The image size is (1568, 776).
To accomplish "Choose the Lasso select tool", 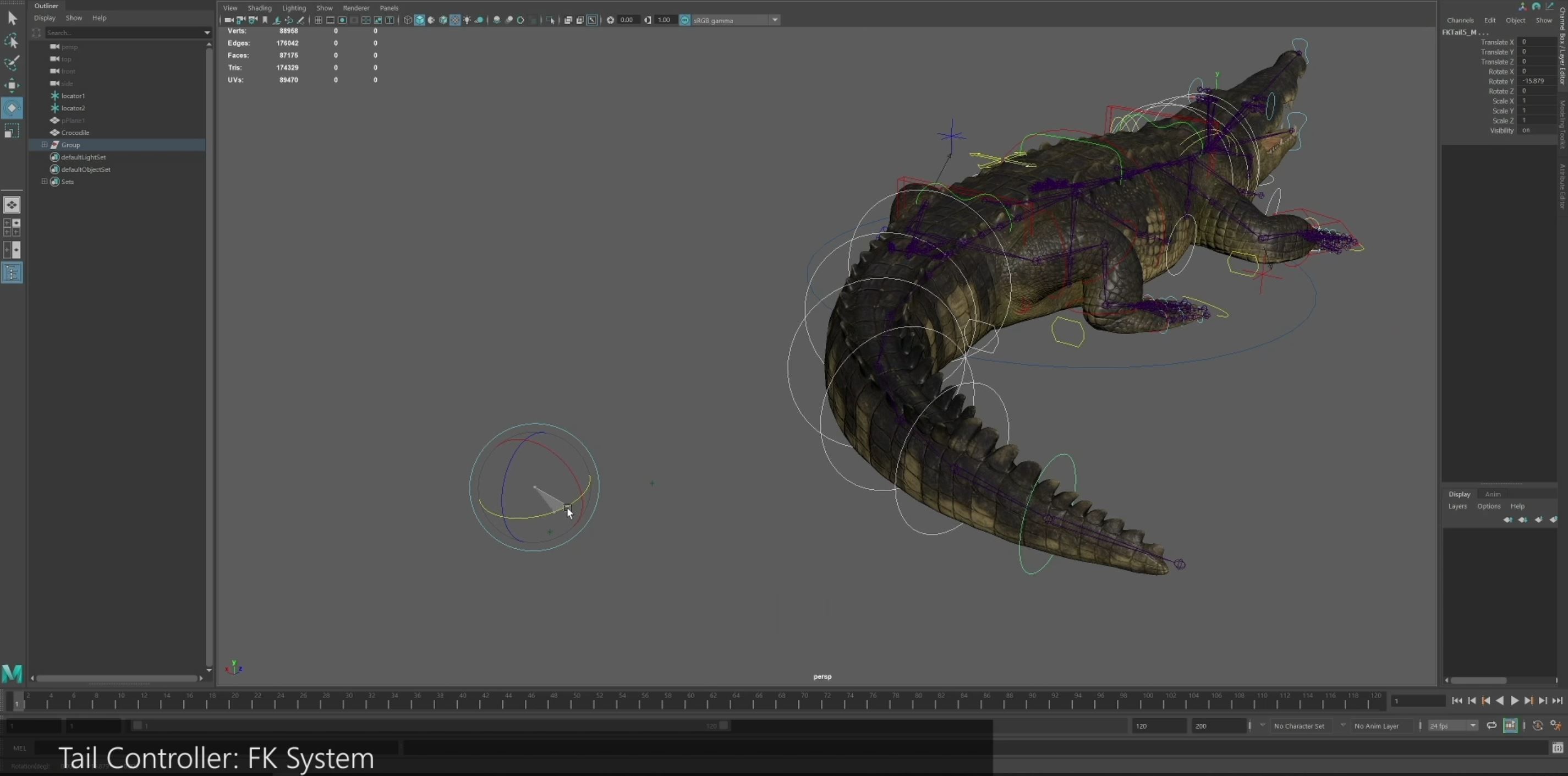I will pos(12,41).
